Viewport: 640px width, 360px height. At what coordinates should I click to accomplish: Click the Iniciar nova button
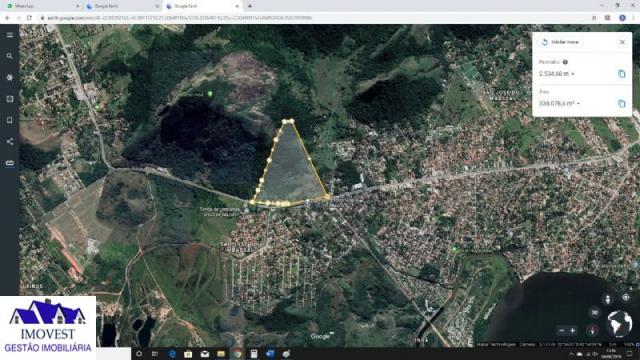[x=561, y=42]
